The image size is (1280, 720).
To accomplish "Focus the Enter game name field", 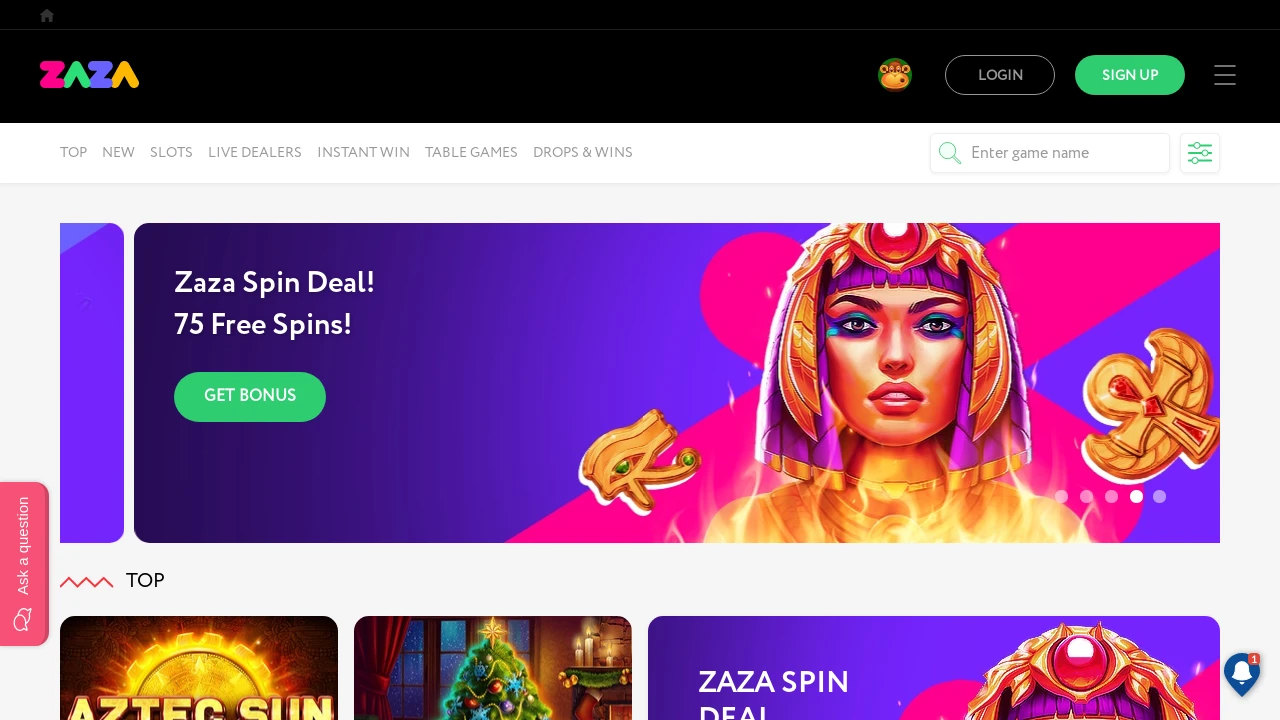I will [x=1050, y=153].
